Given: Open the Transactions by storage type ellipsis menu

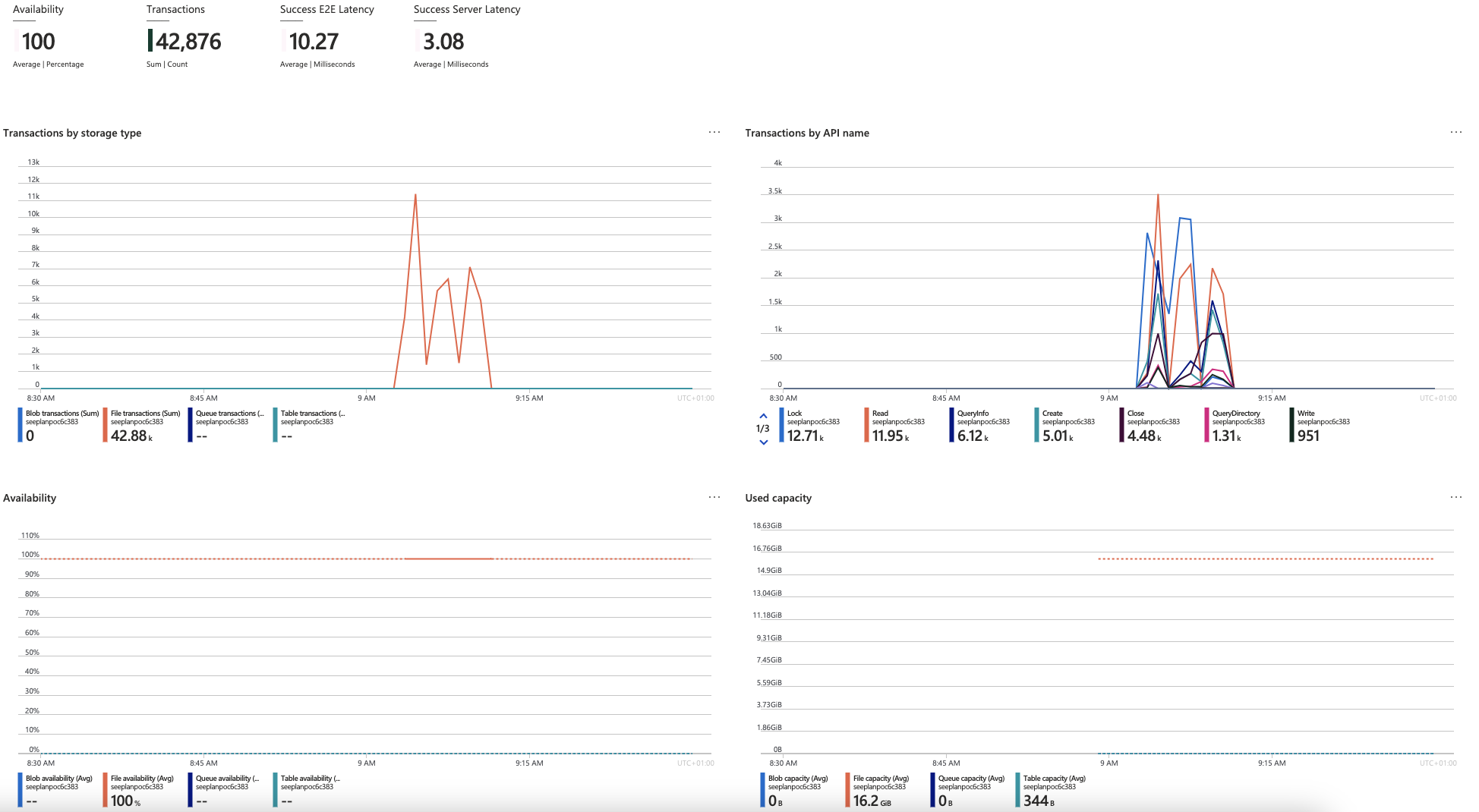Looking at the screenshot, I should tap(714, 132).
